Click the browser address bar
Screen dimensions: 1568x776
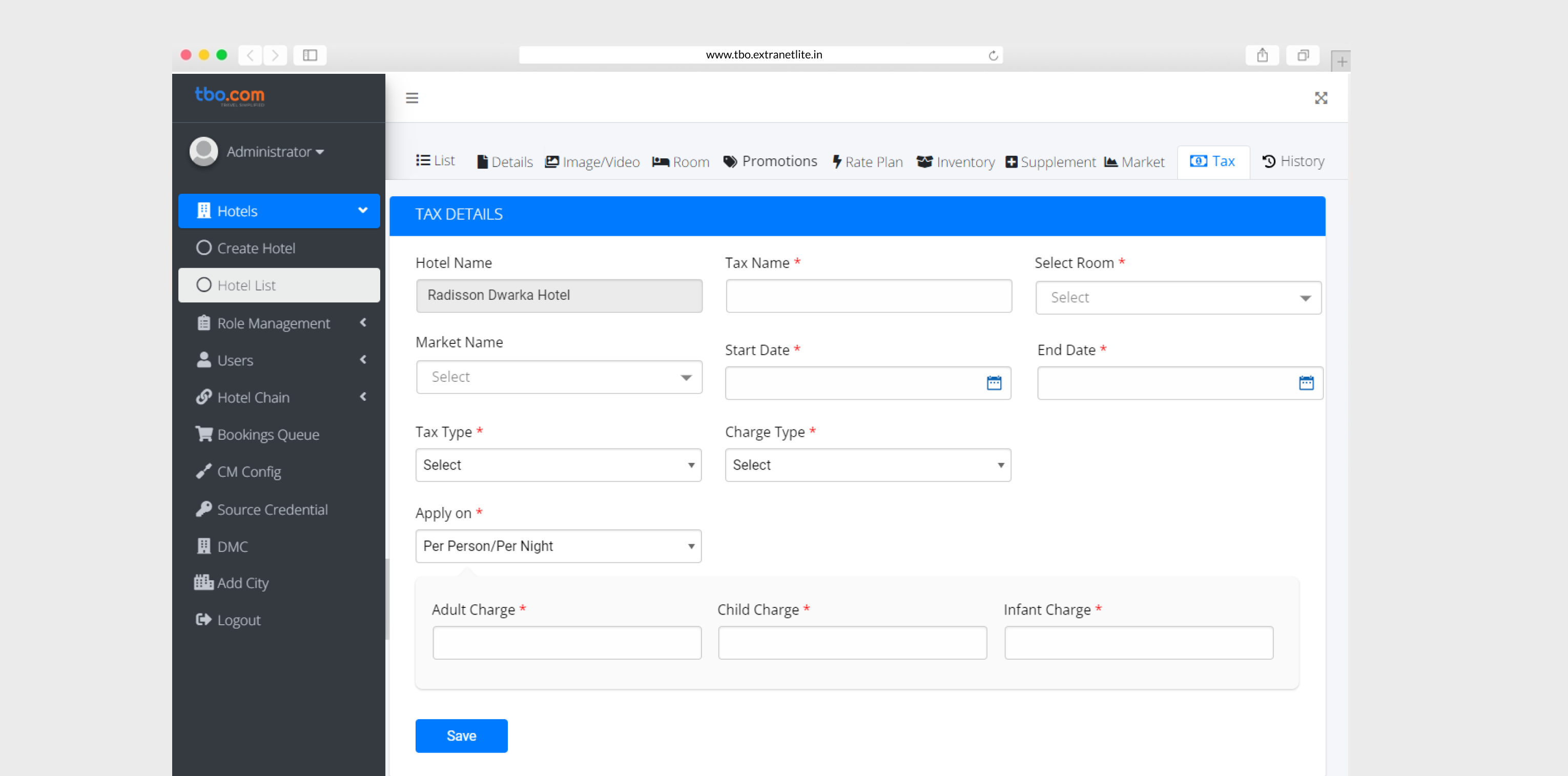click(x=761, y=55)
